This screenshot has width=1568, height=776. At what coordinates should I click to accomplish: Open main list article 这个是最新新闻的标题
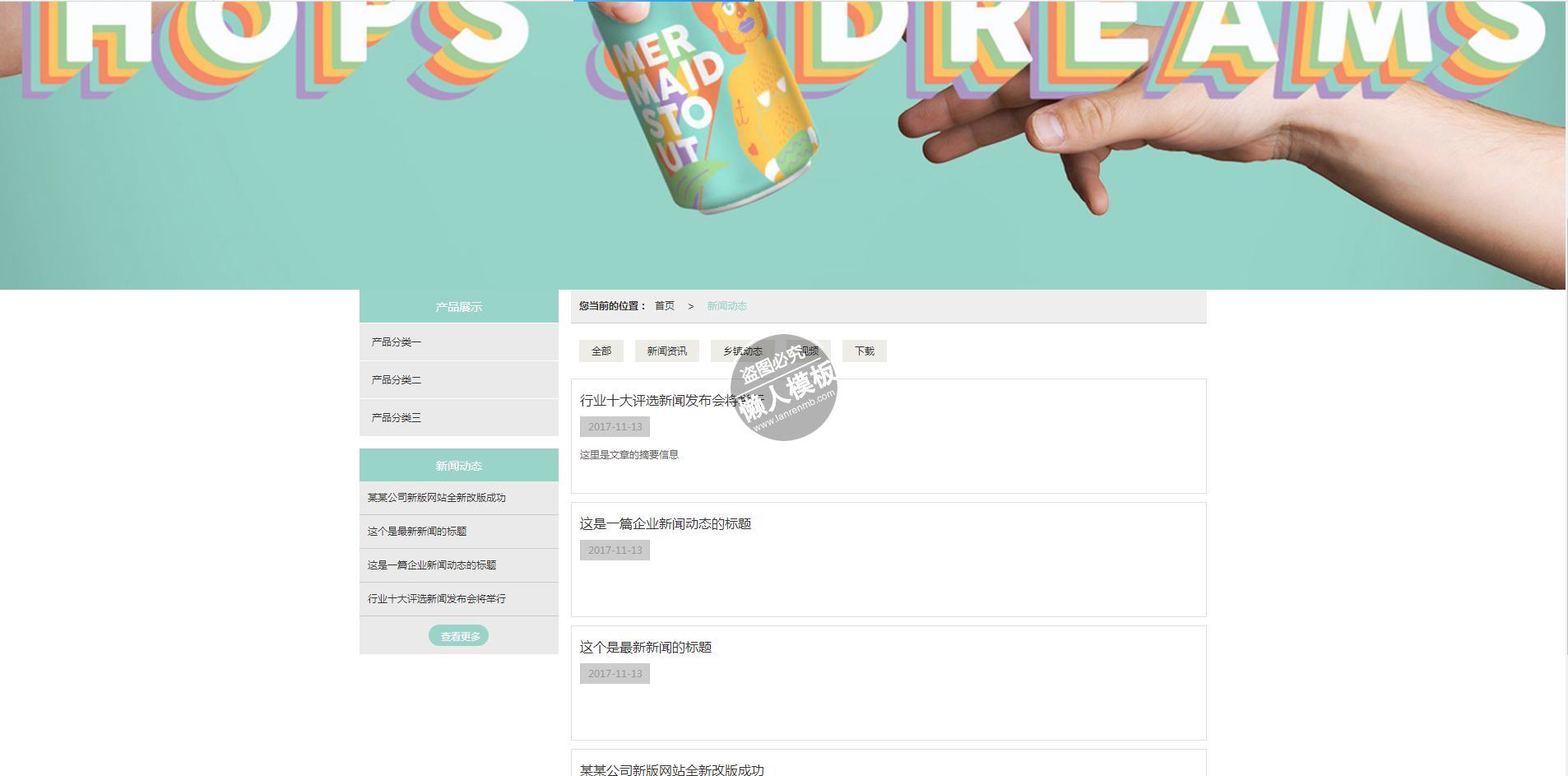[x=645, y=648]
